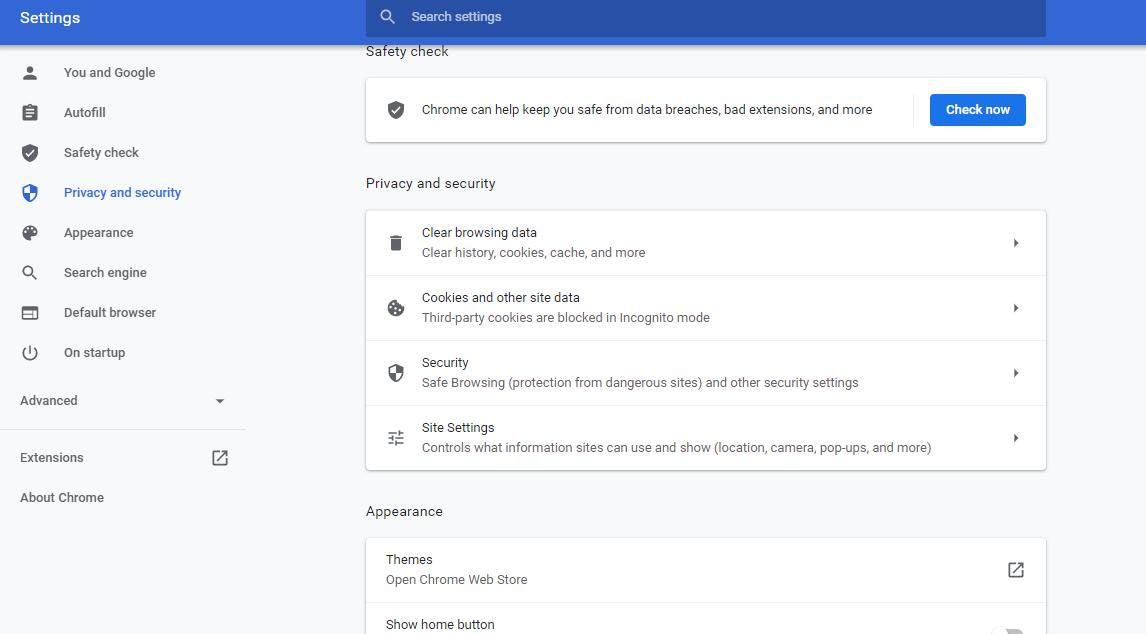The image size is (1146, 634).
Task: Click the Site Settings sliders icon
Action: (396, 437)
